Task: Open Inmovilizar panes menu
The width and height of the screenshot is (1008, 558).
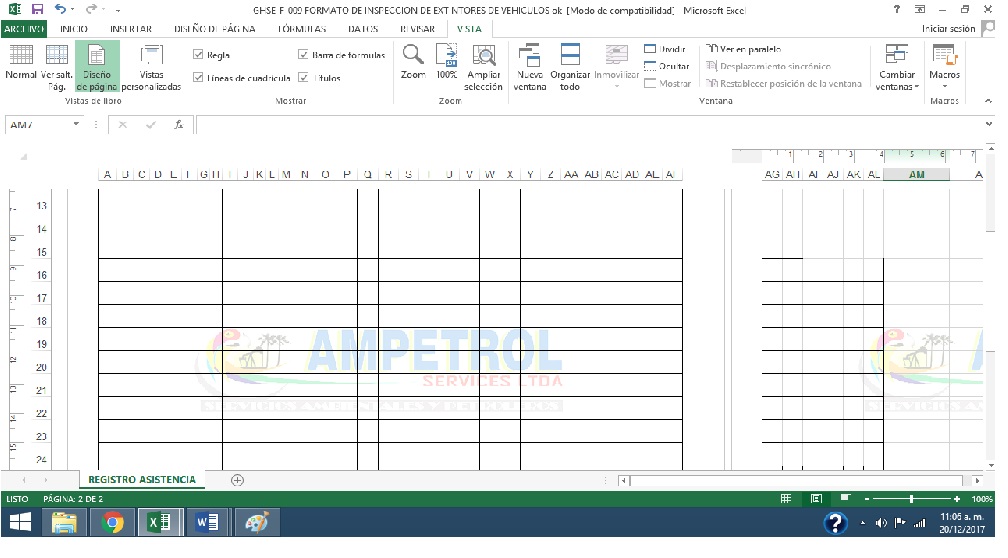Action: (616, 68)
